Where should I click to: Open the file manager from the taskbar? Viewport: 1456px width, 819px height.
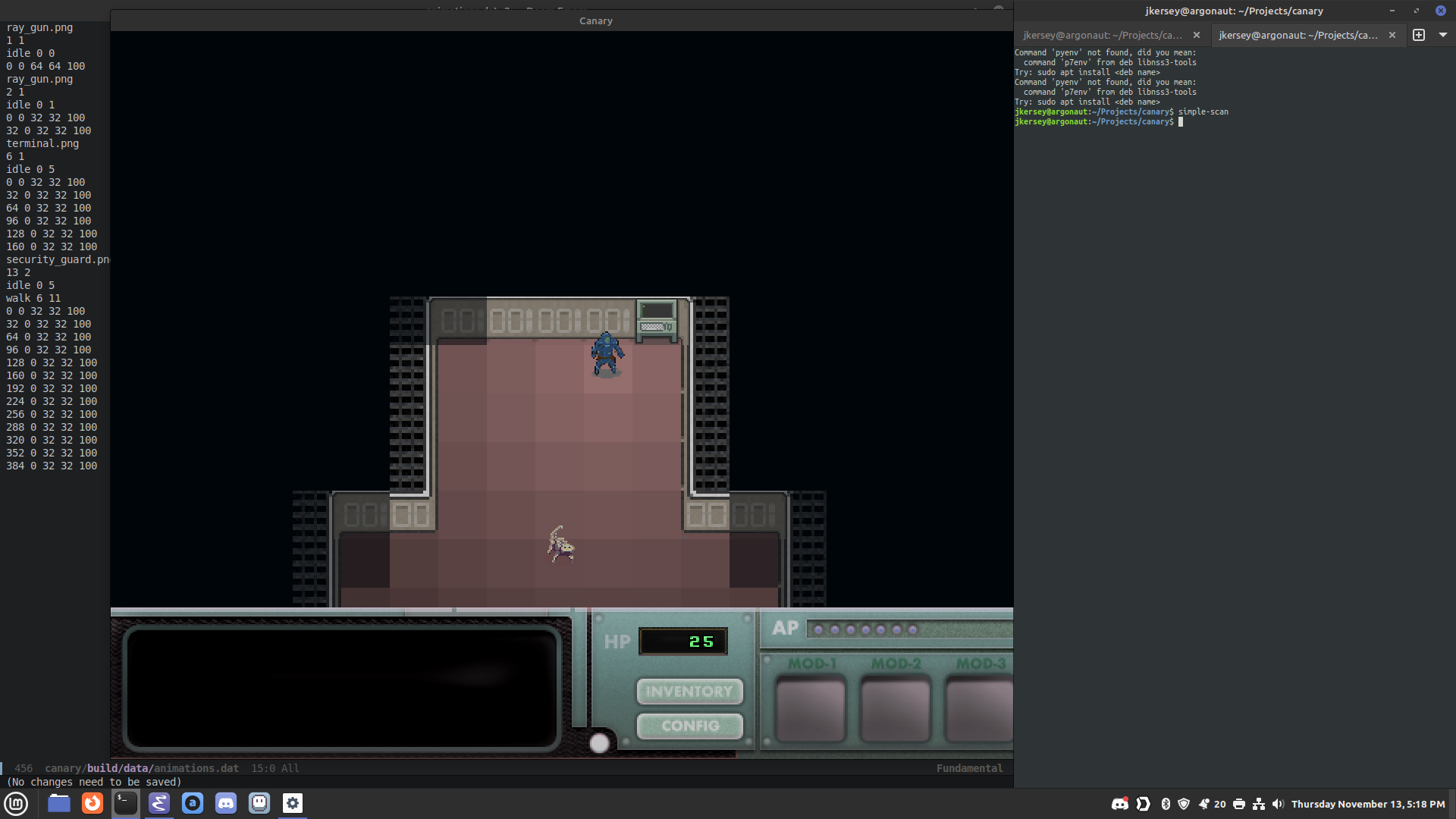coord(58,803)
